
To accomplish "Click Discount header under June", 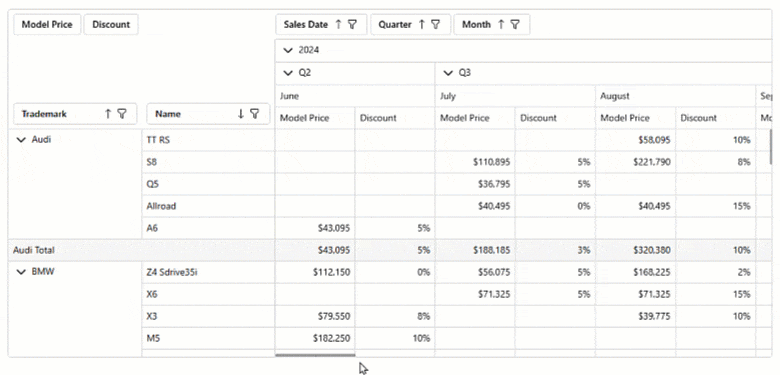I will pos(395,118).
